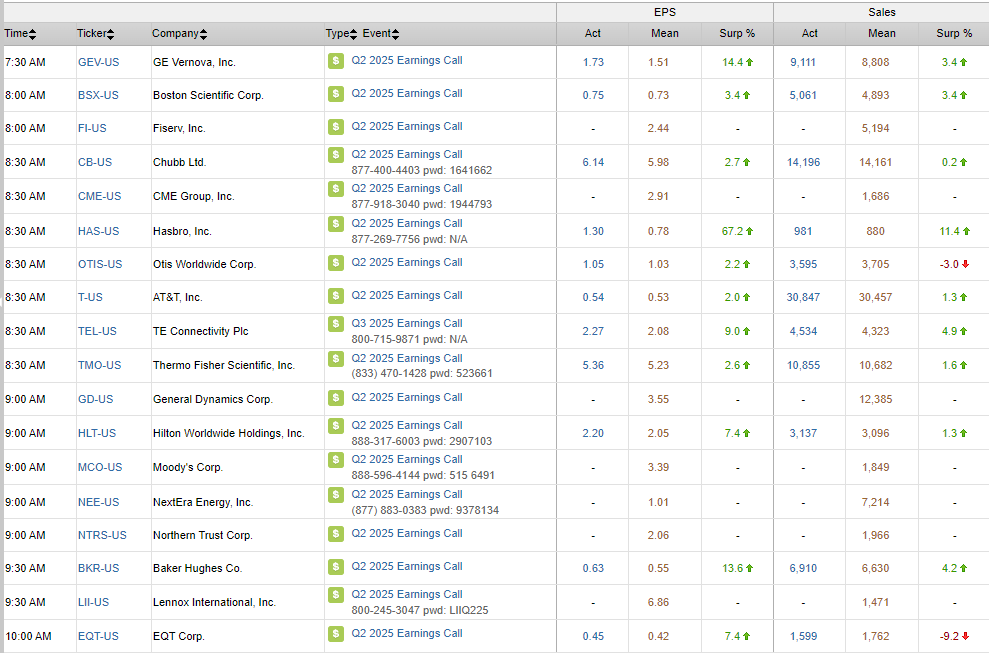This screenshot has height=653, width=989.
Task: Click the earnings icon in Baker Hughes row
Action: (336, 567)
